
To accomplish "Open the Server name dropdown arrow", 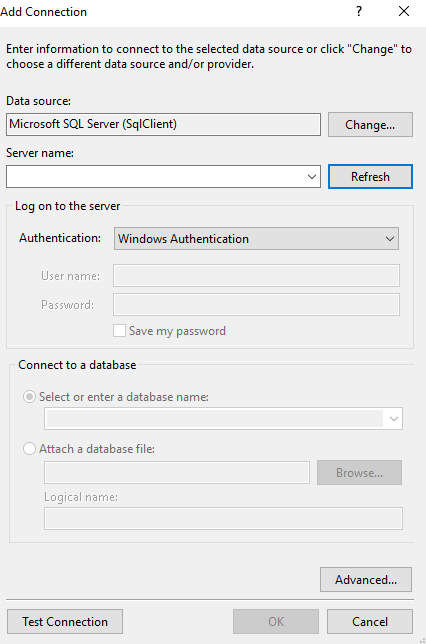I will click(x=312, y=177).
